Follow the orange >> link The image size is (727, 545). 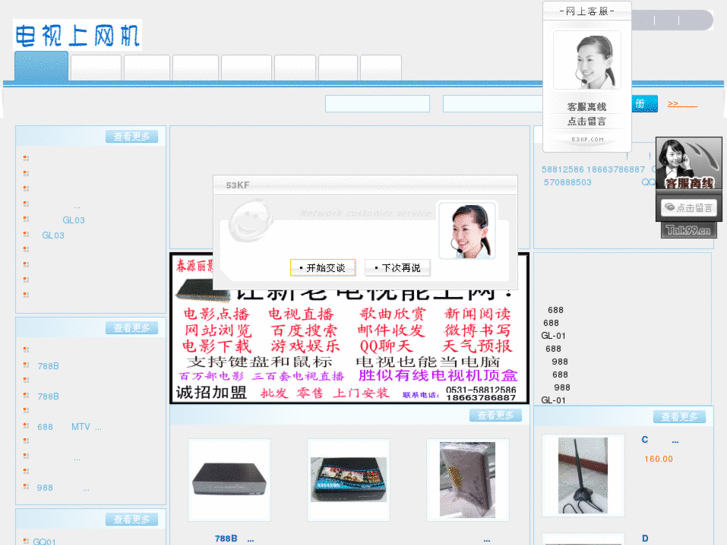click(682, 104)
